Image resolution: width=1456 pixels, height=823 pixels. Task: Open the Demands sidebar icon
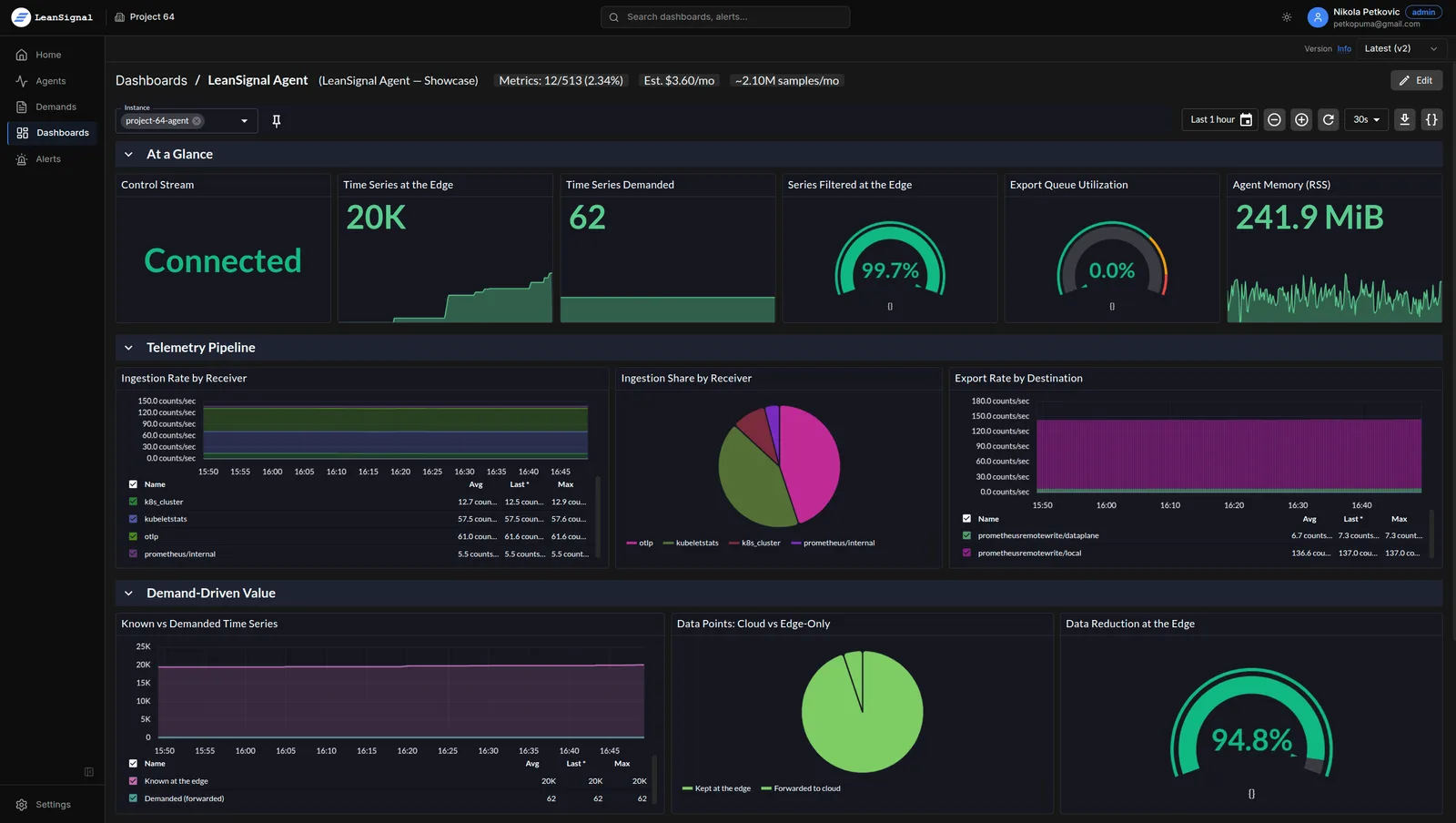[x=22, y=107]
